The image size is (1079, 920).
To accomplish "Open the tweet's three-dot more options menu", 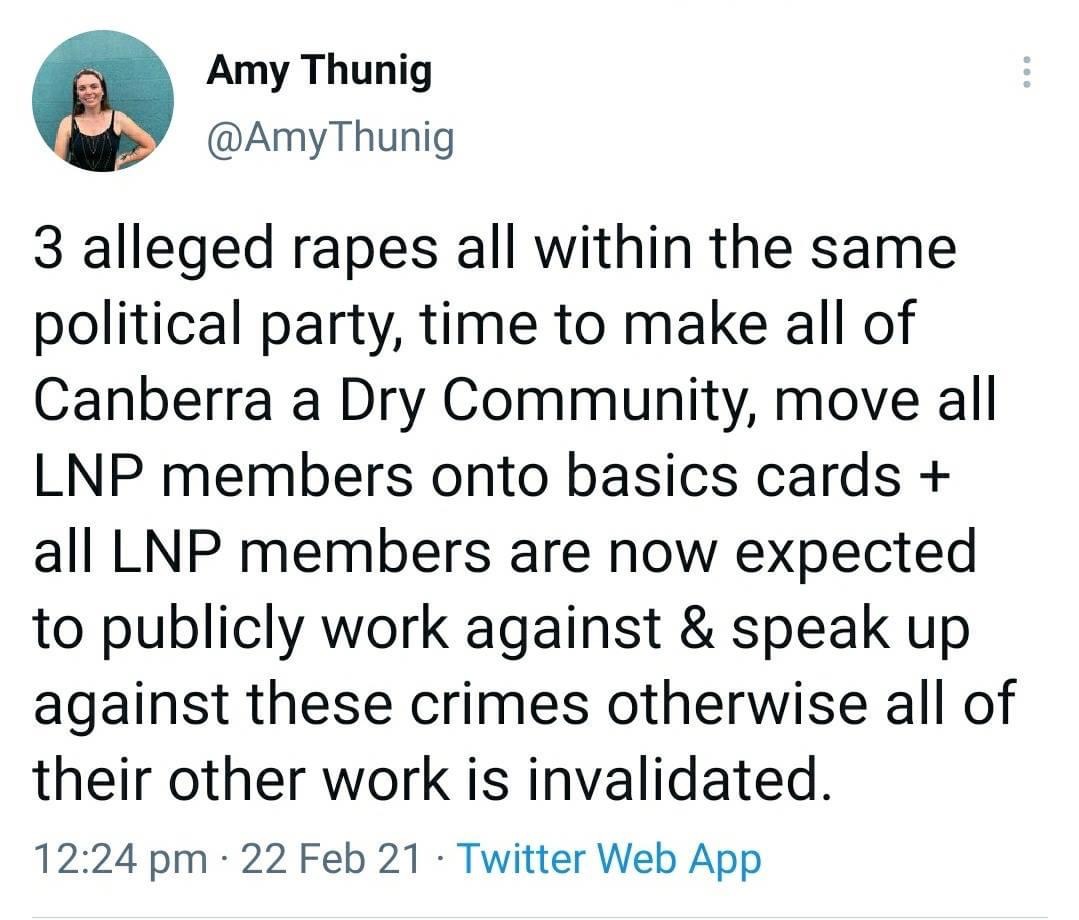I will pos(1027,72).
